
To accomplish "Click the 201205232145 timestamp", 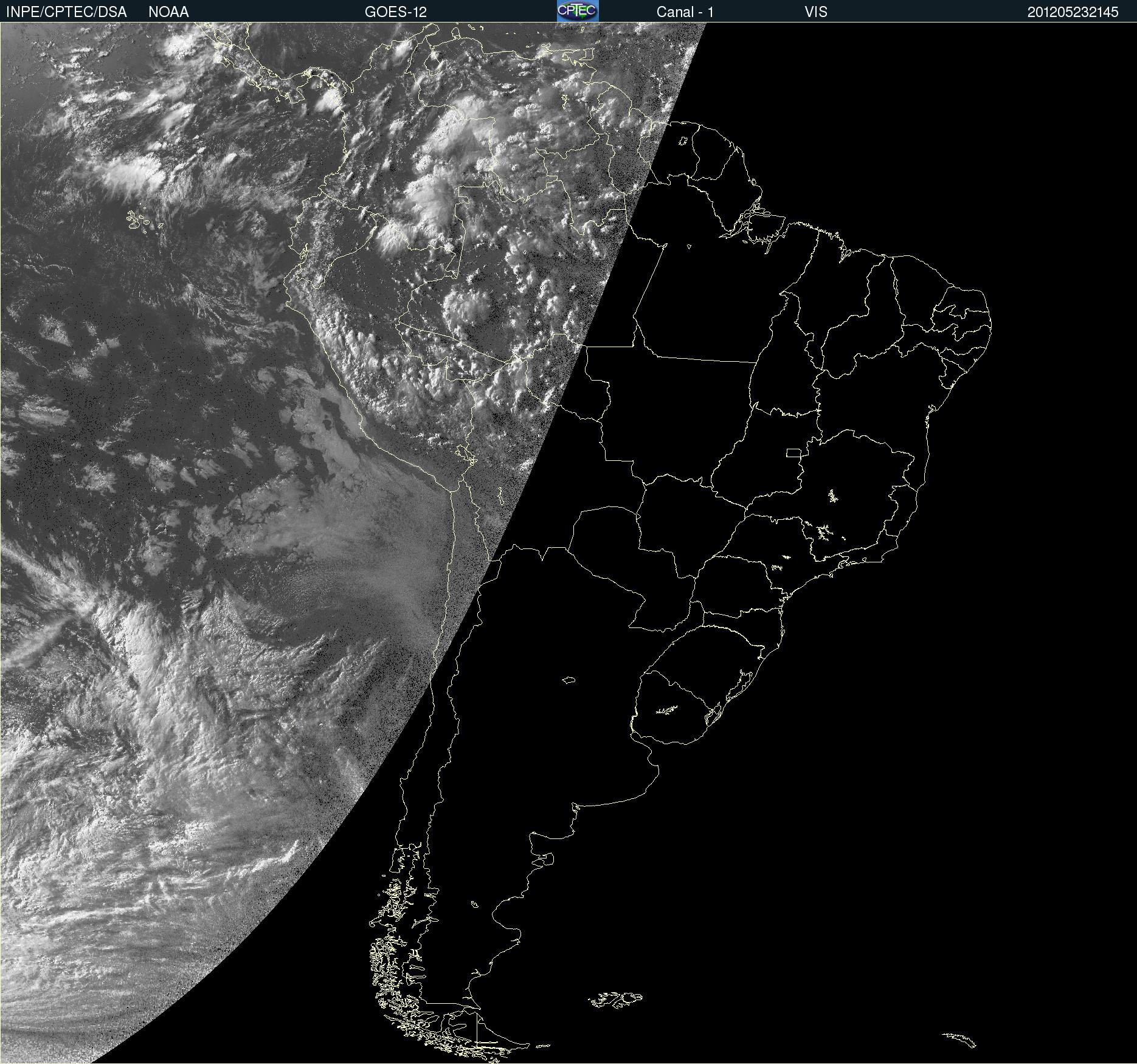I will (1073, 12).
